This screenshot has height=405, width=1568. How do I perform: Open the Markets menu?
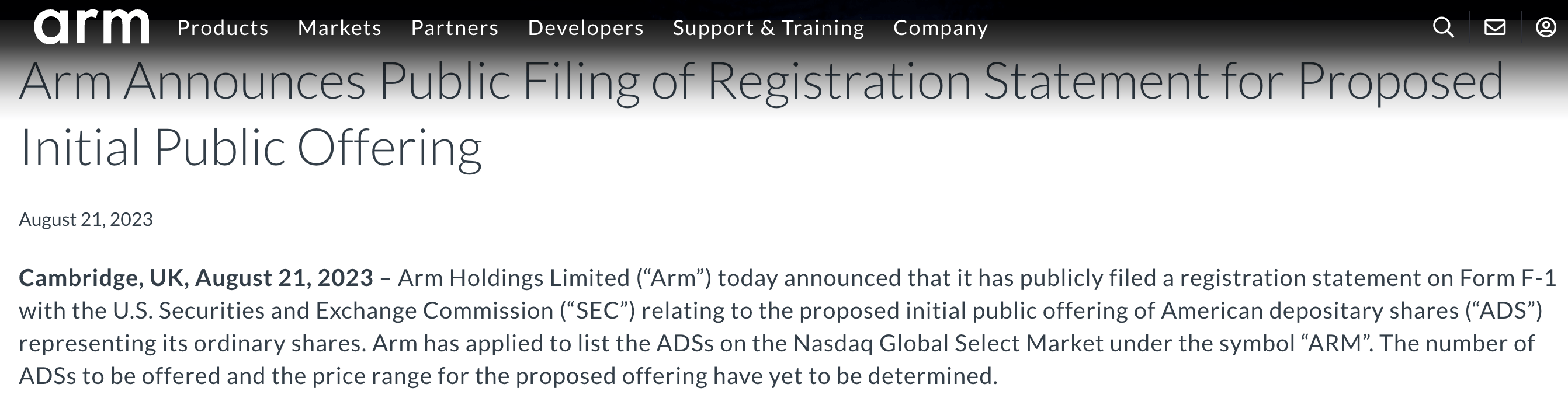[x=339, y=28]
